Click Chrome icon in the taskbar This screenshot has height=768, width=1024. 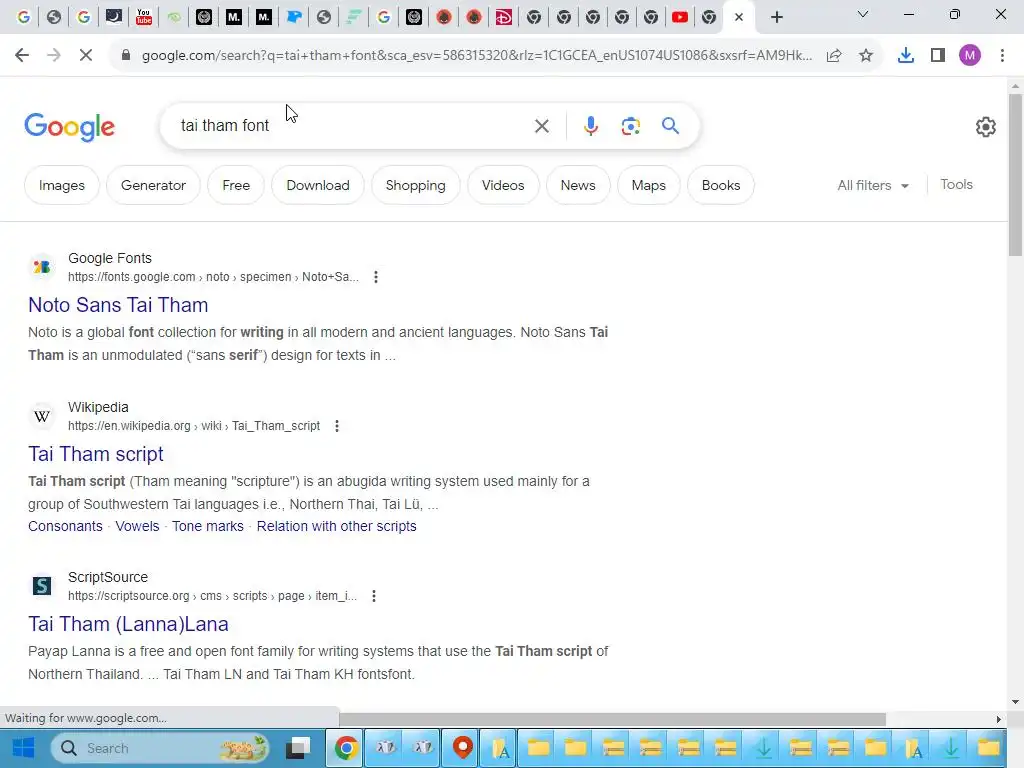346,748
